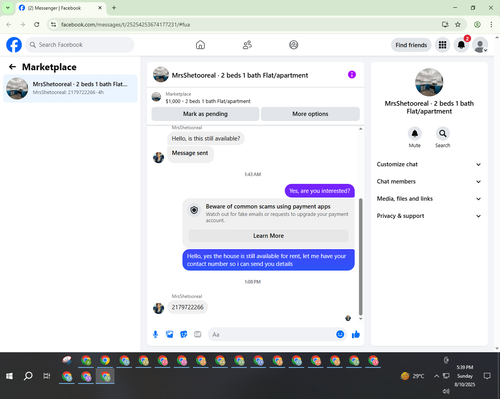Viewport: 500px width, 399px height.
Task: Click the More options button
Action: (310, 114)
